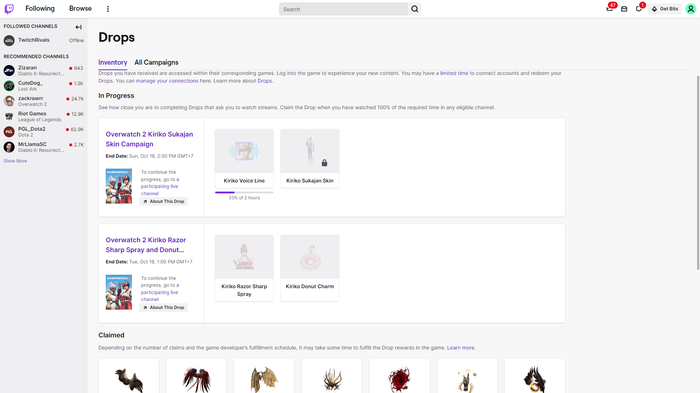
Task: Open Learn more link under Claimed
Action: (461, 347)
